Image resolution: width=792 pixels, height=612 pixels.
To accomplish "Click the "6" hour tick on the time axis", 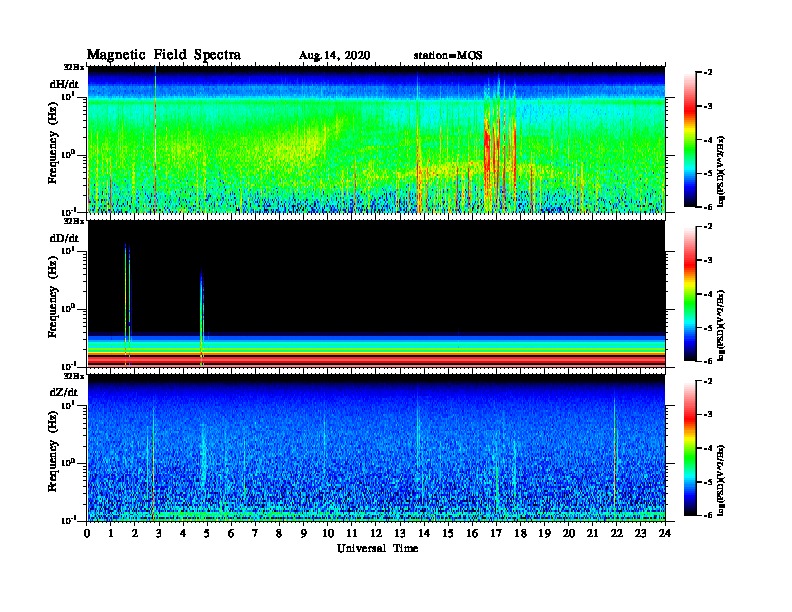I will coord(231,534).
